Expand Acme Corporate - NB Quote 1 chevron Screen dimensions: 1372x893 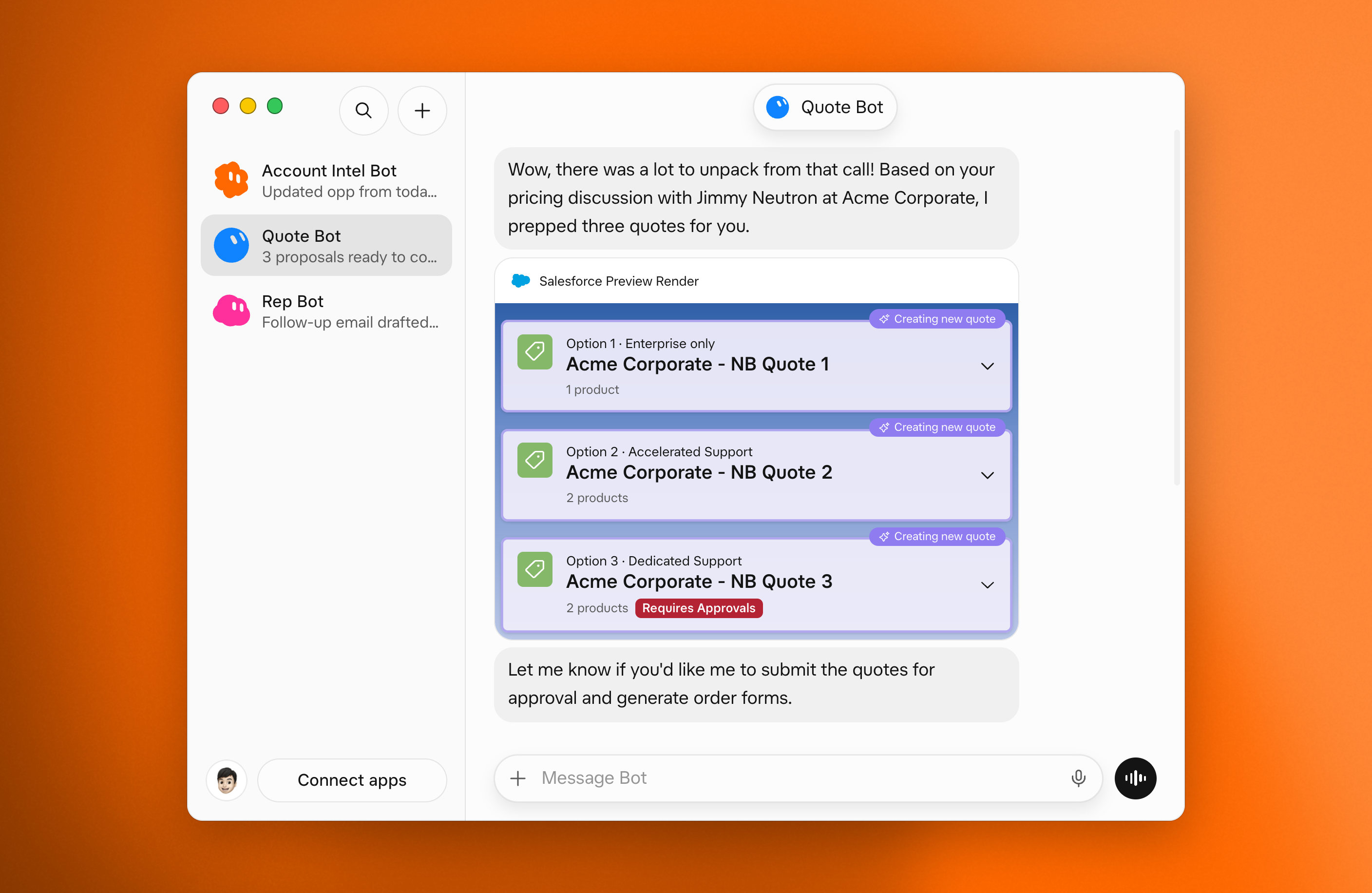(x=987, y=366)
